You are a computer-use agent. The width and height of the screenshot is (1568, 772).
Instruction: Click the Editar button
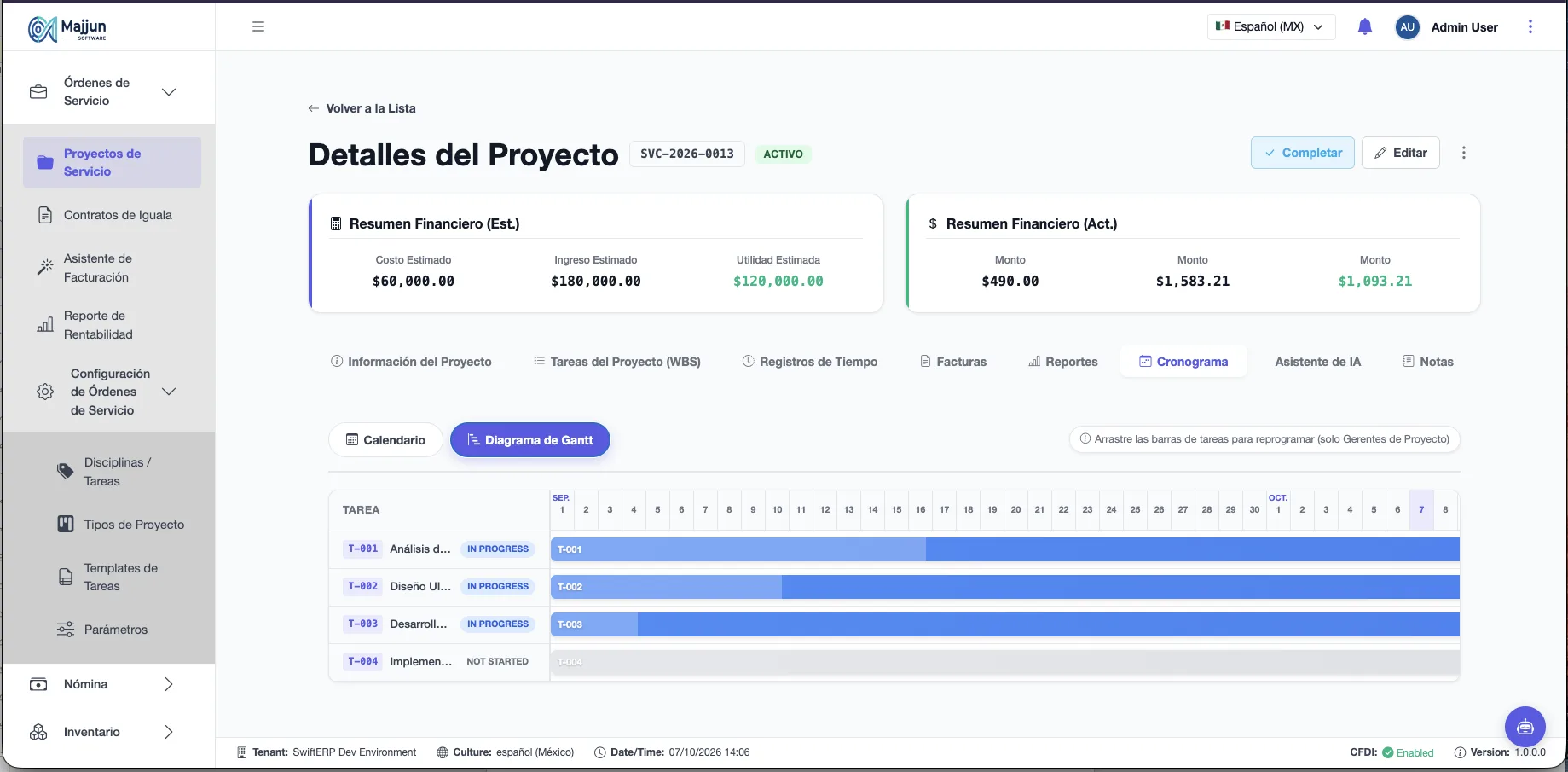[1401, 153]
